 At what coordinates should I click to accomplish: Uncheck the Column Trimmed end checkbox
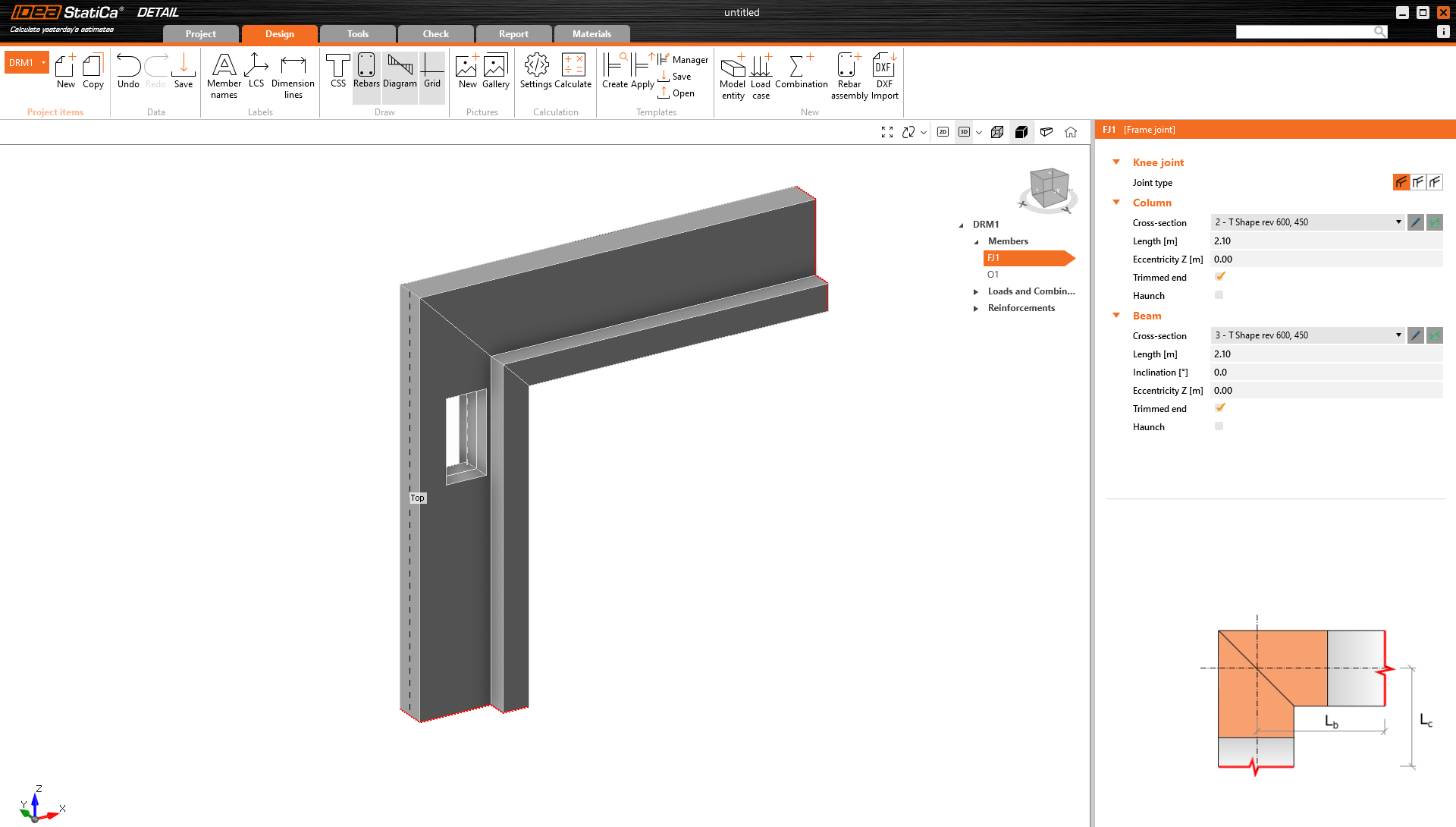pyautogui.click(x=1219, y=277)
